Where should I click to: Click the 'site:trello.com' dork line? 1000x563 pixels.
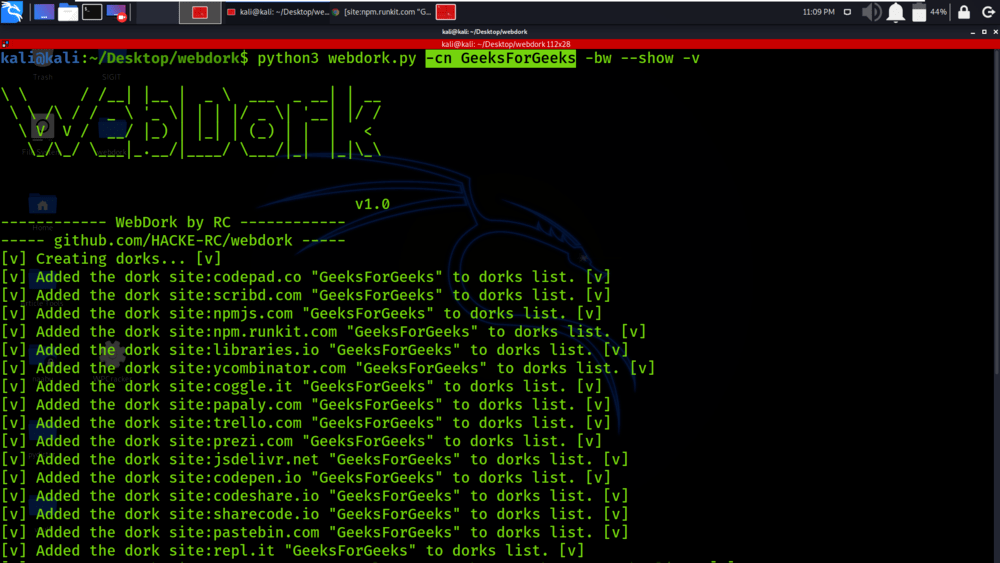305,423
